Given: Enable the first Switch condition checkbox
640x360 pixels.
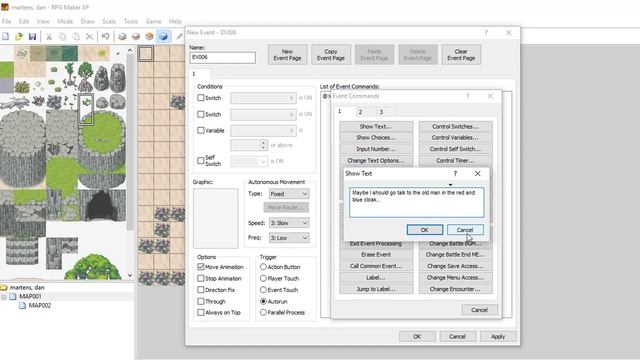Looking at the screenshot, I should (x=200, y=98).
